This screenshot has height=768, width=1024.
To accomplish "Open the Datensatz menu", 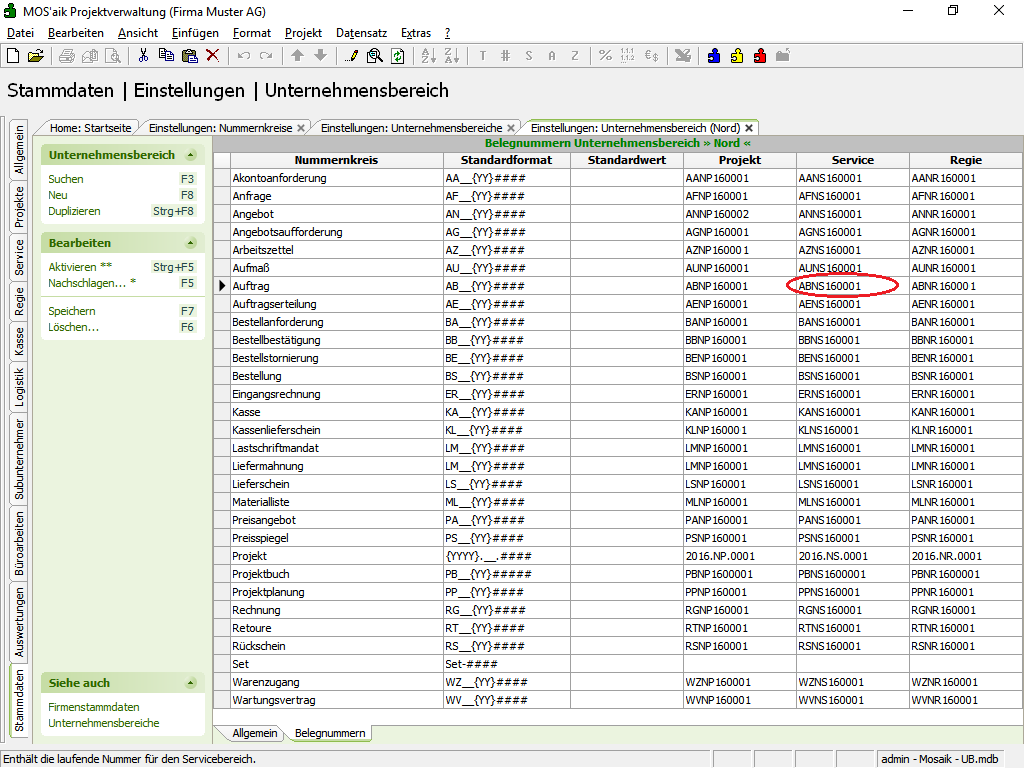I will [361, 33].
